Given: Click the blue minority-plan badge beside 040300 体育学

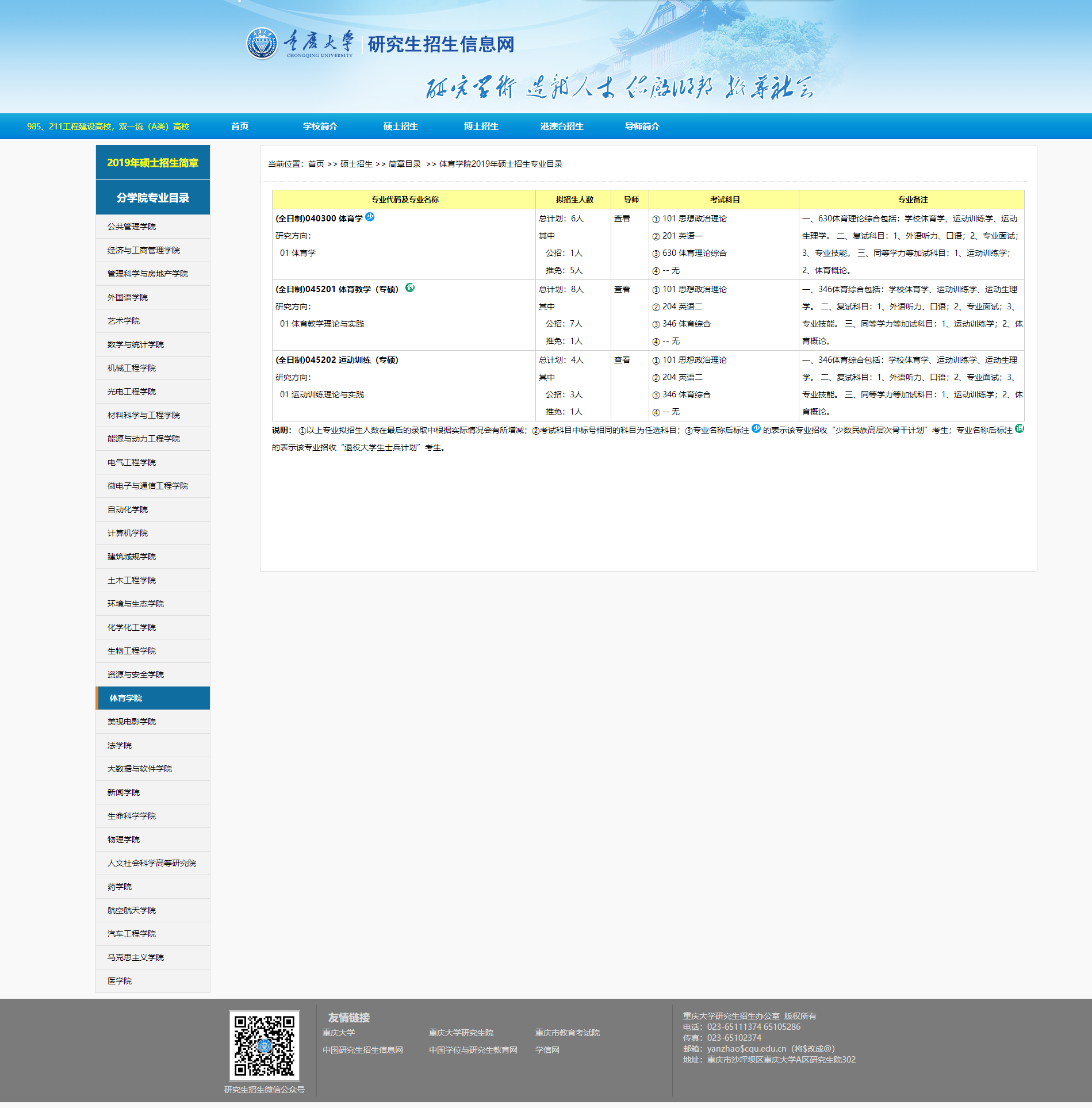Looking at the screenshot, I should point(370,217).
